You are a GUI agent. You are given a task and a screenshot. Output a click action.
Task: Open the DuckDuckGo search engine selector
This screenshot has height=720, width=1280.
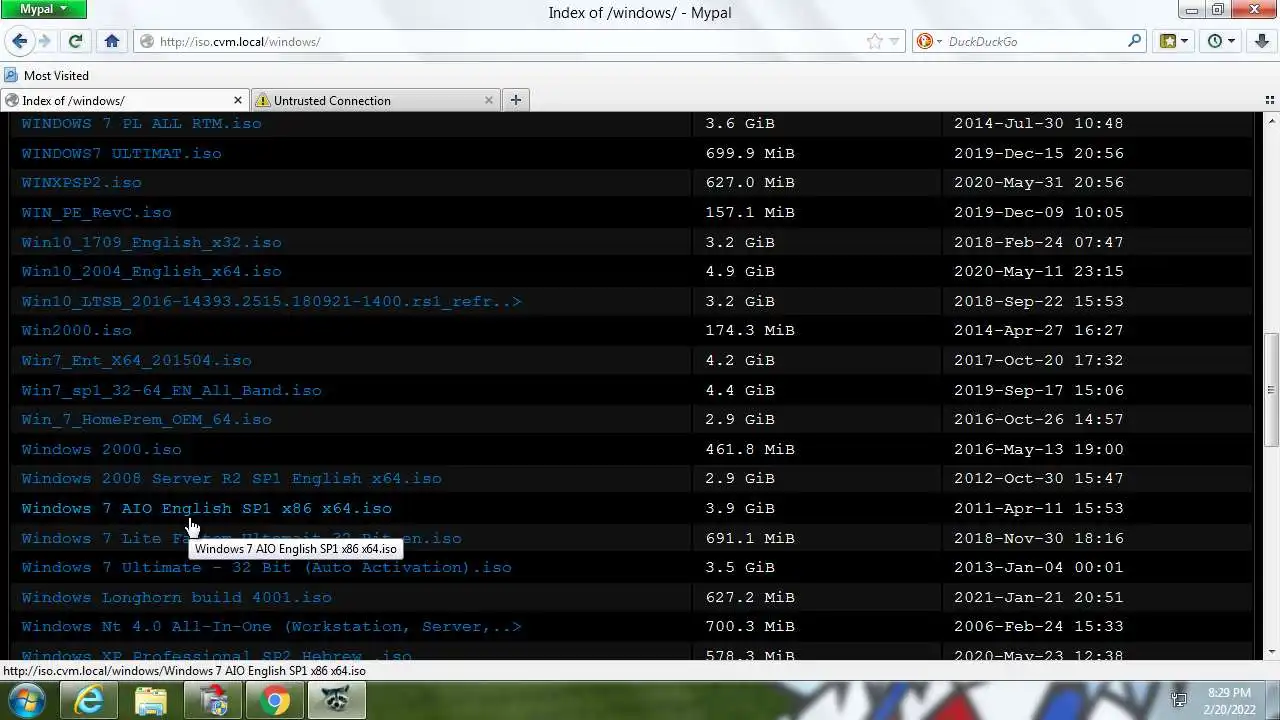pos(929,41)
